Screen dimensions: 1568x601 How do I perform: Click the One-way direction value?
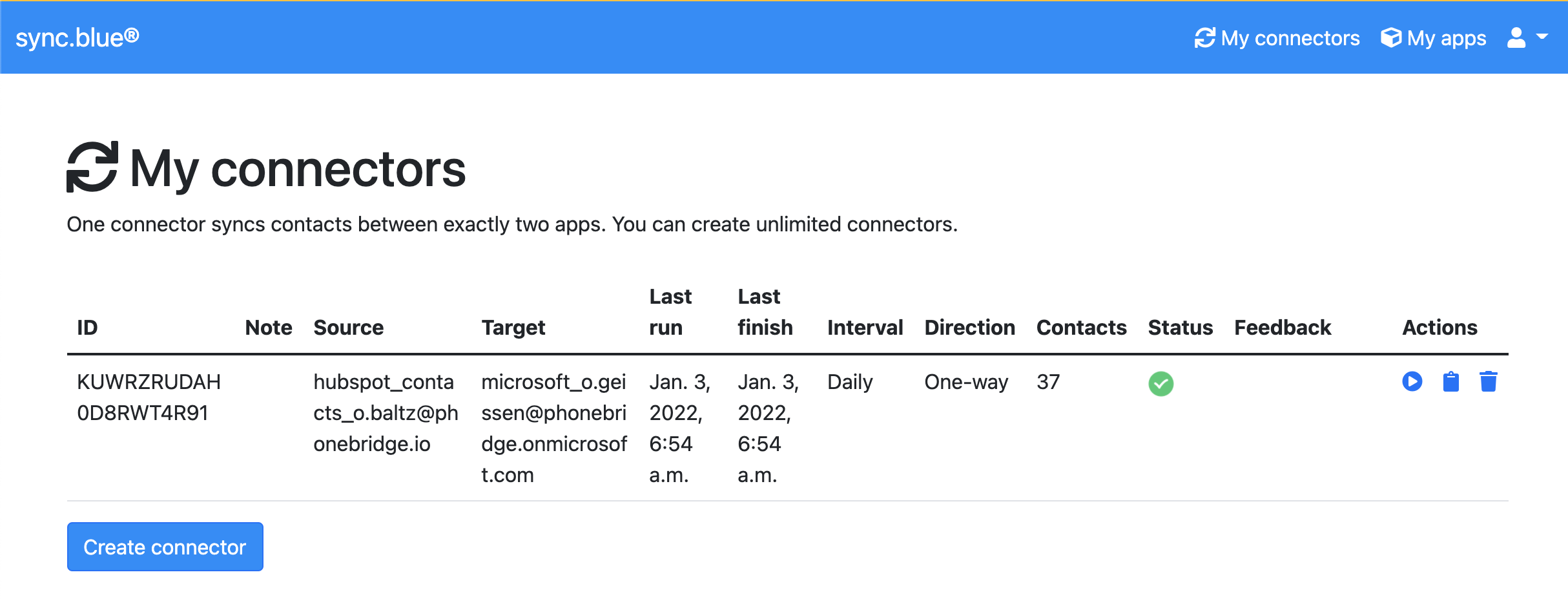[966, 382]
